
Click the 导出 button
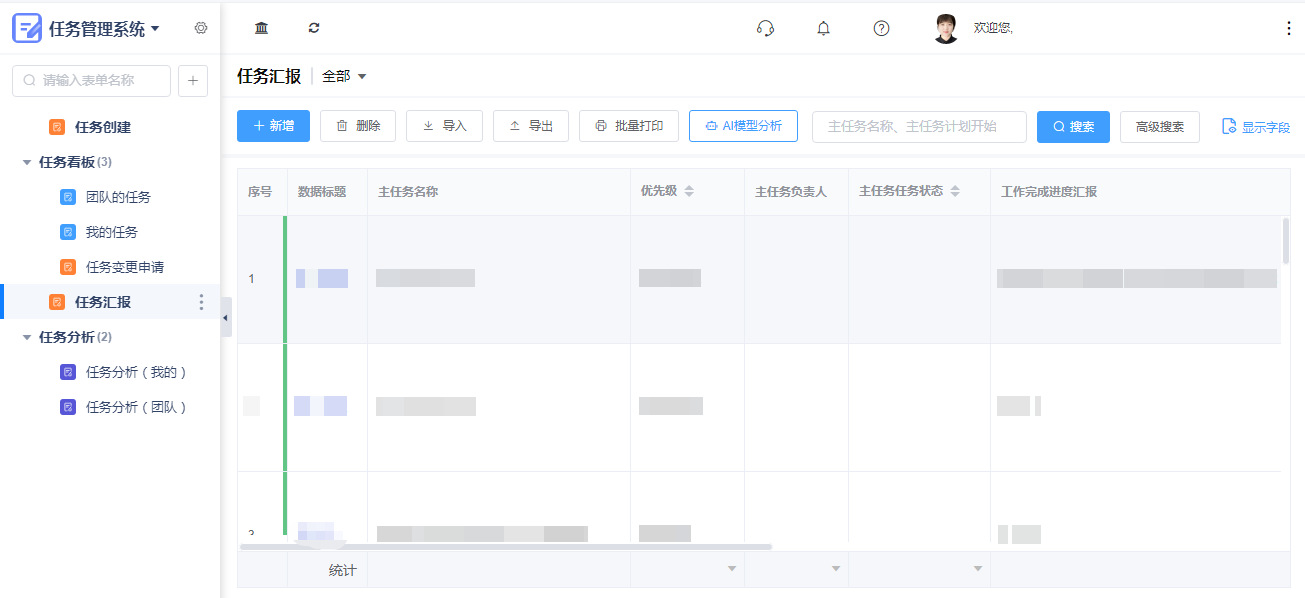pyautogui.click(x=531, y=126)
